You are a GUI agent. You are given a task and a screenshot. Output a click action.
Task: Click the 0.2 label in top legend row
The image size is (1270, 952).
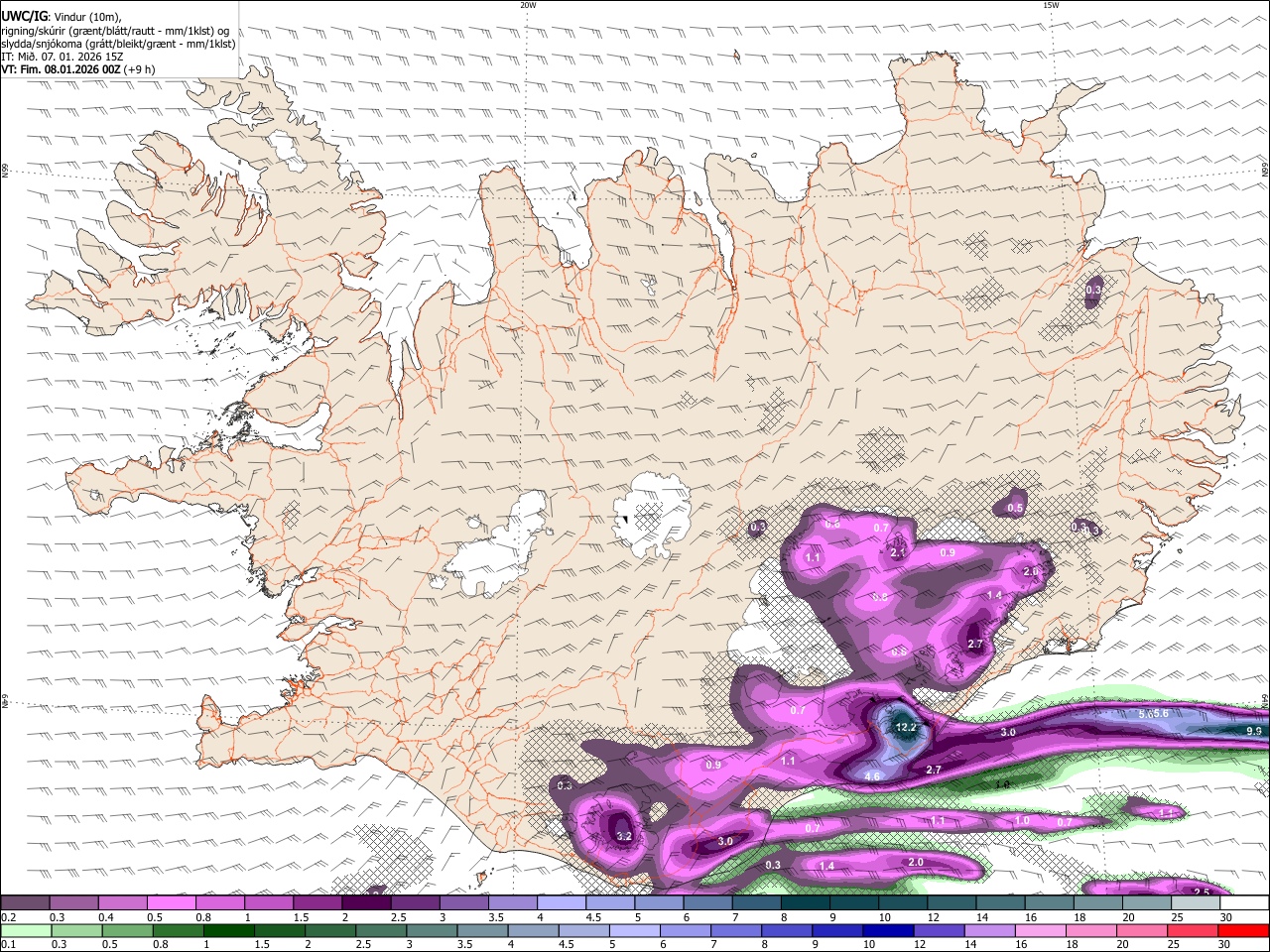coord(8,917)
